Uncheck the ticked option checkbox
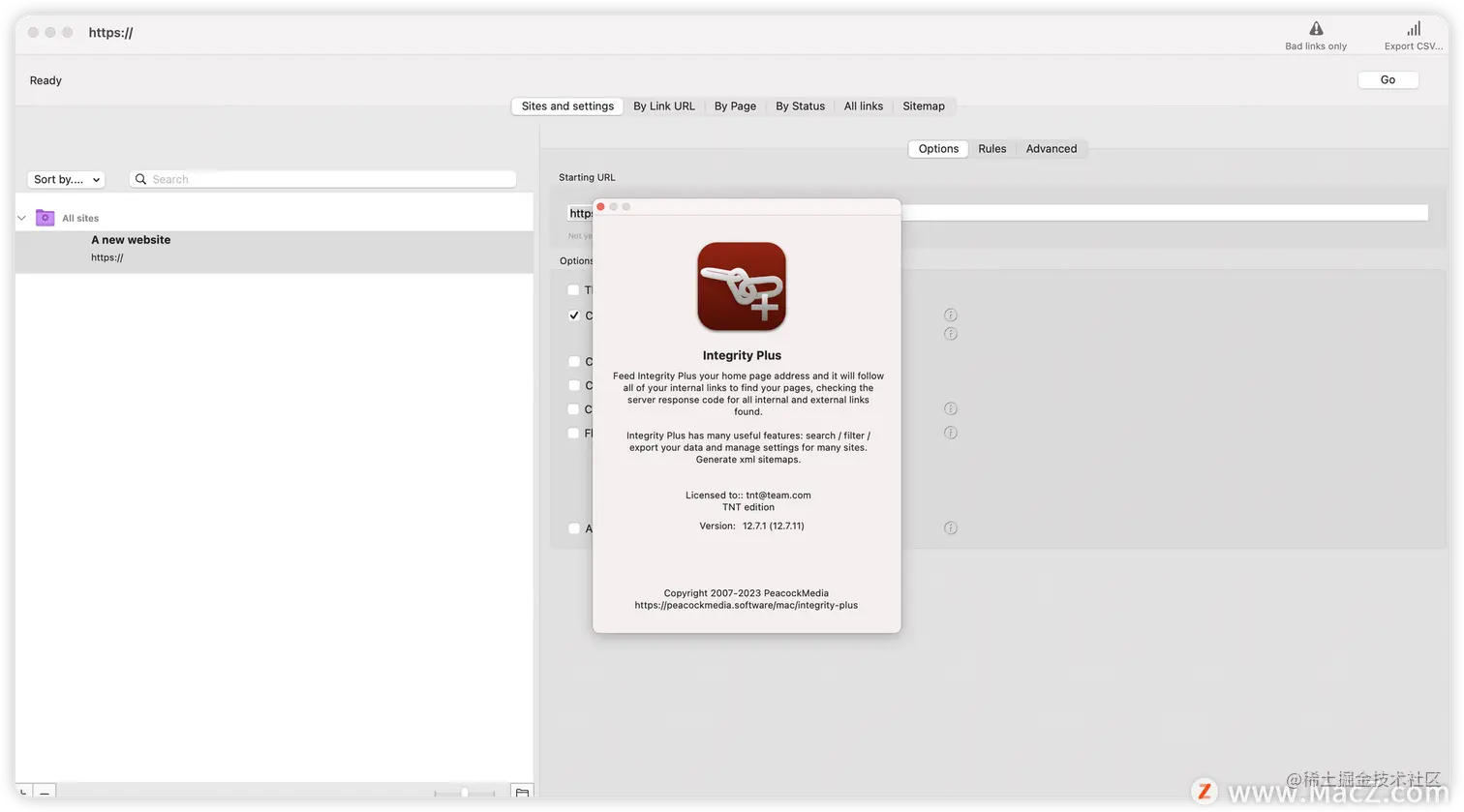Viewport: 1464px width, 812px height. 574,316
